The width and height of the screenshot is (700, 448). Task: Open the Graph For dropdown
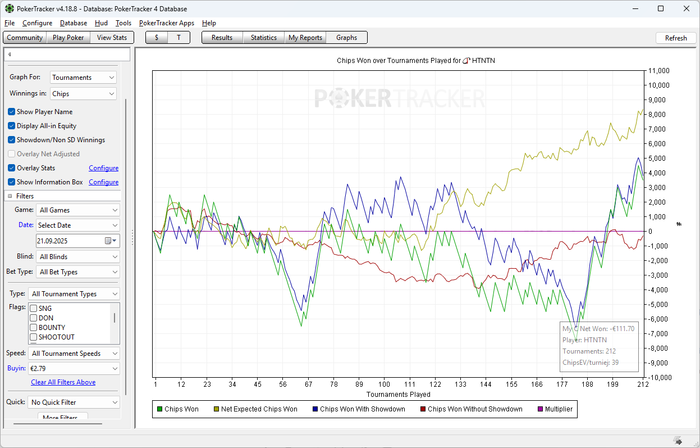coord(83,77)
